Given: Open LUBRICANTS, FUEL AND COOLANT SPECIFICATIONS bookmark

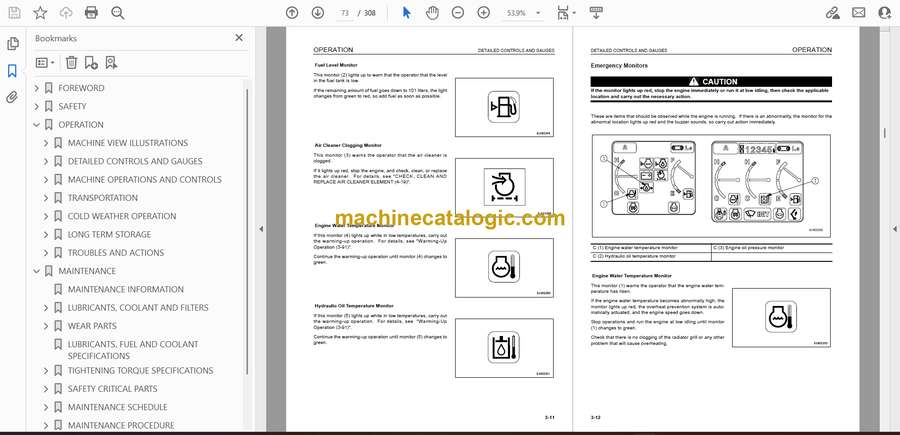Looking at the screenshot, I should tap(133, 349).
